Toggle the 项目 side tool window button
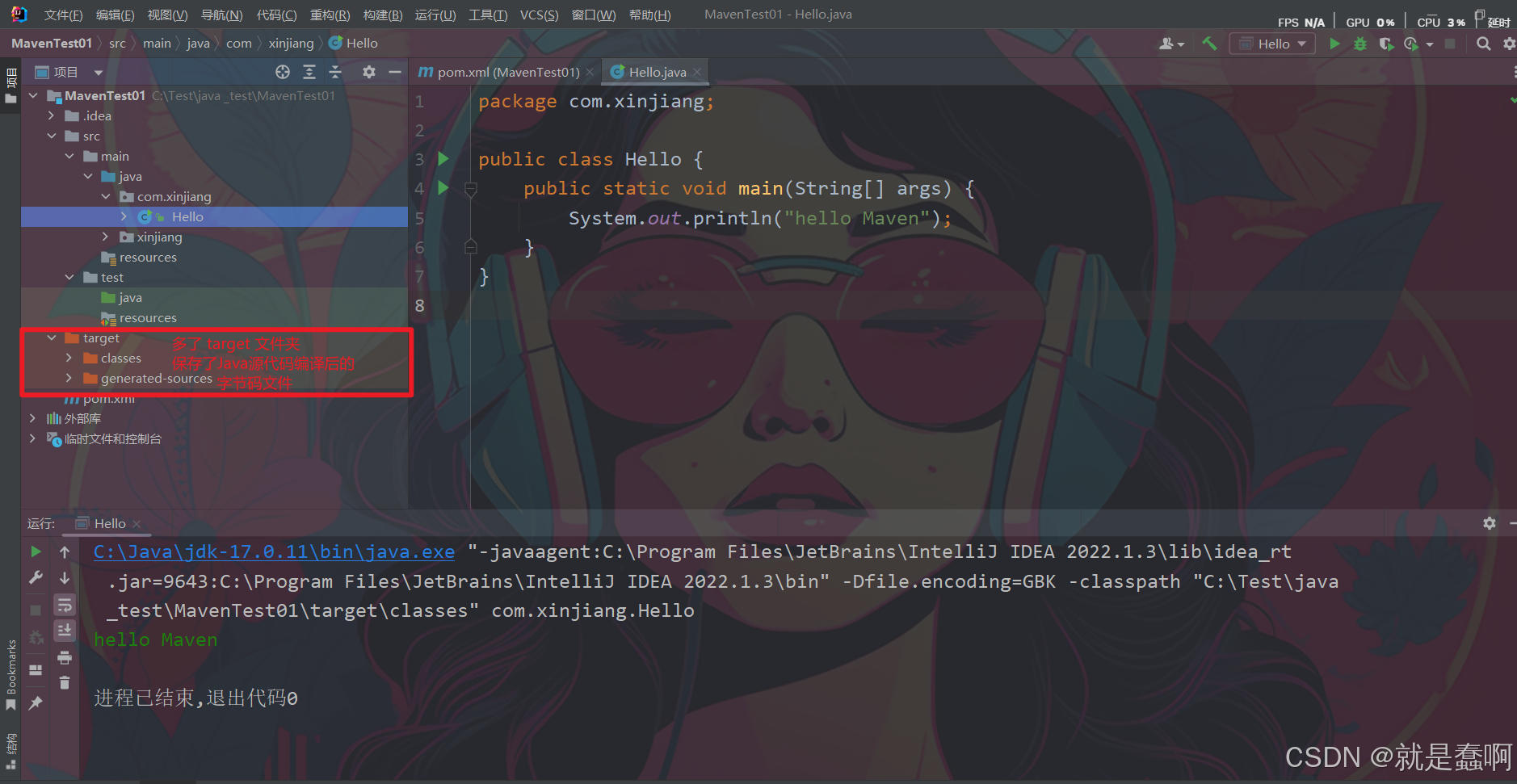The height and width of the screenshot is (784, 1517). tap(11, 86)
